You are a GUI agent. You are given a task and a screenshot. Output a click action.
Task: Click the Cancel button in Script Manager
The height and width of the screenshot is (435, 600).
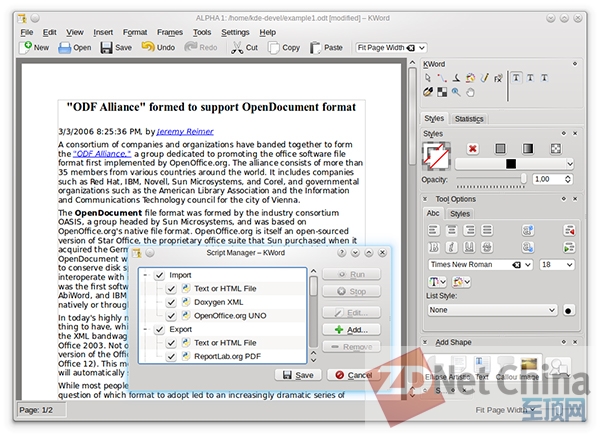[354, 375]
